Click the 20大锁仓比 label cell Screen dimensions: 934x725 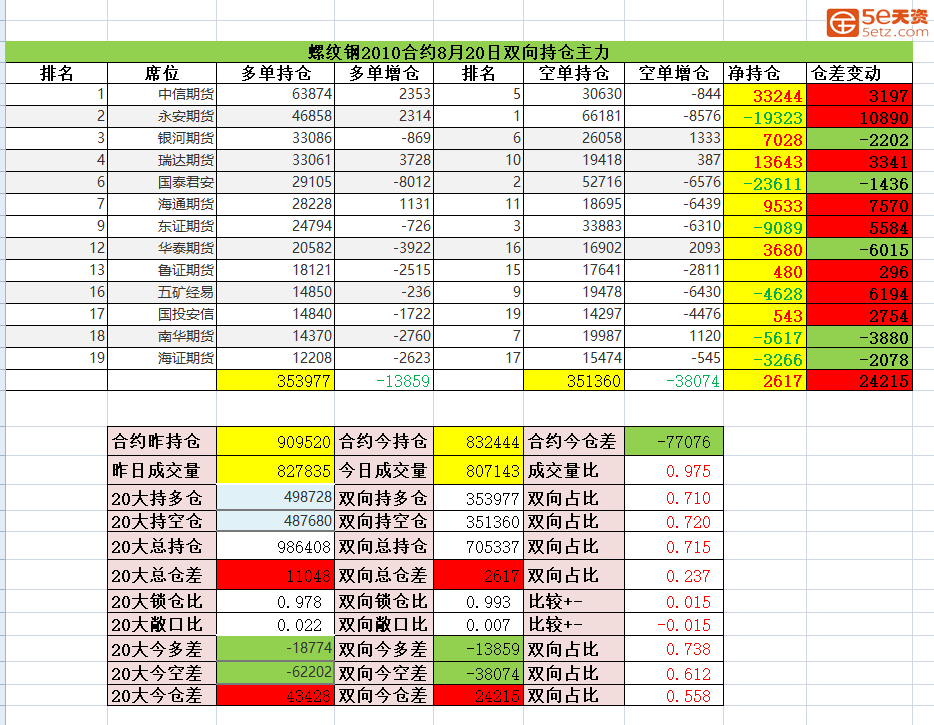pyautogui.click(x=162, y=602)
